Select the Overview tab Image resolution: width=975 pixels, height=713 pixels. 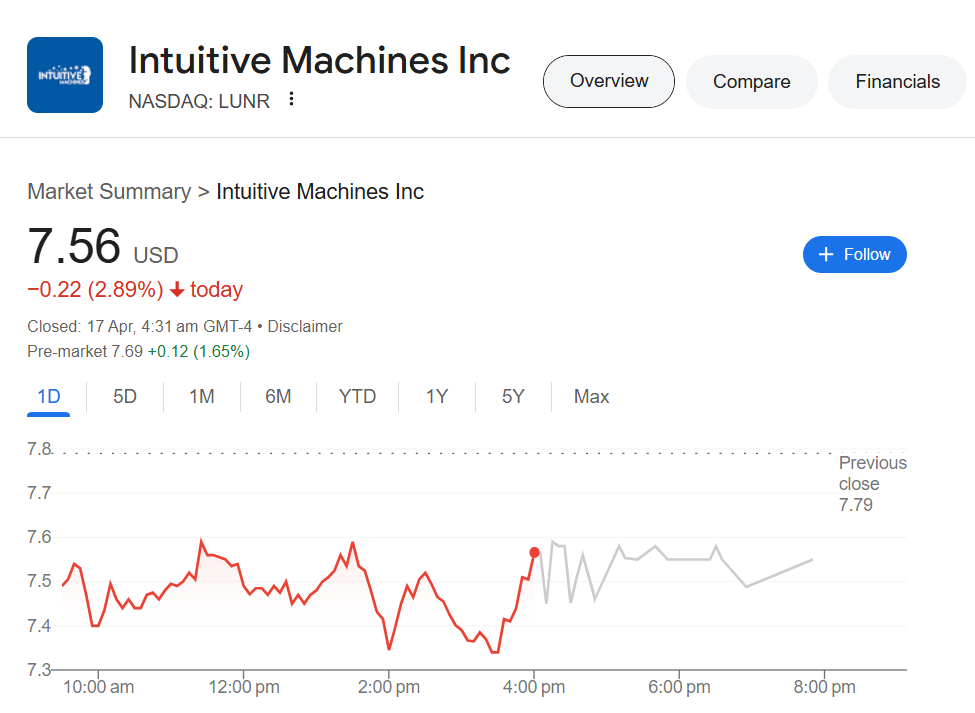(609, 81)
